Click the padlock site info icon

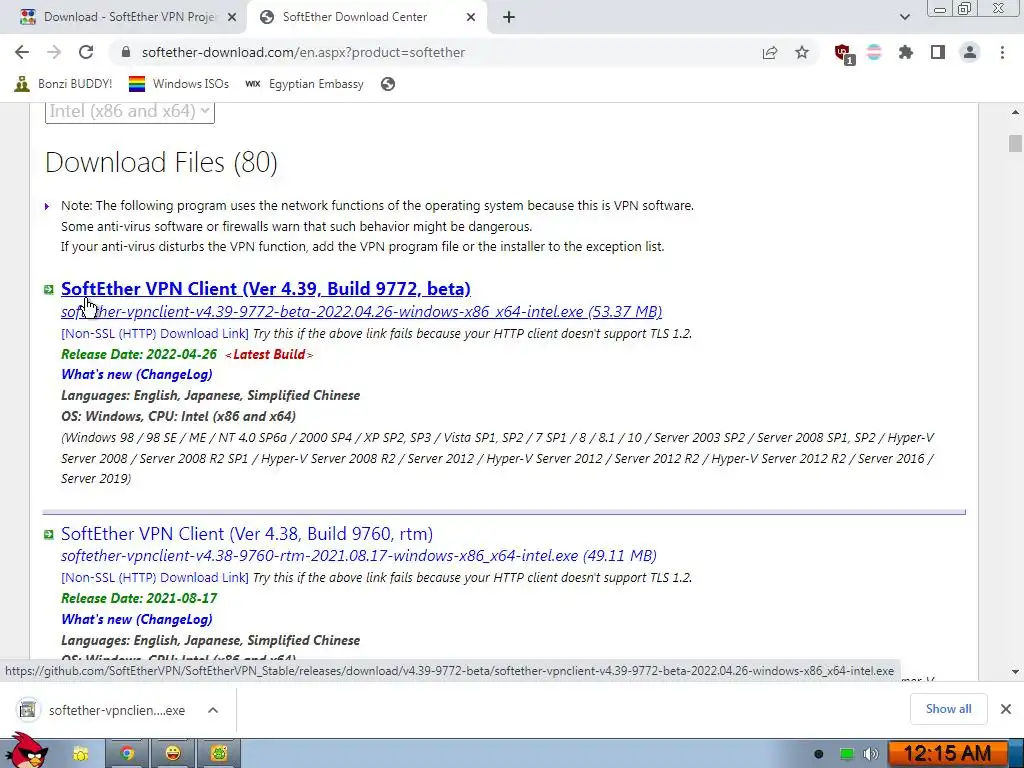click(x=126, y=52)
